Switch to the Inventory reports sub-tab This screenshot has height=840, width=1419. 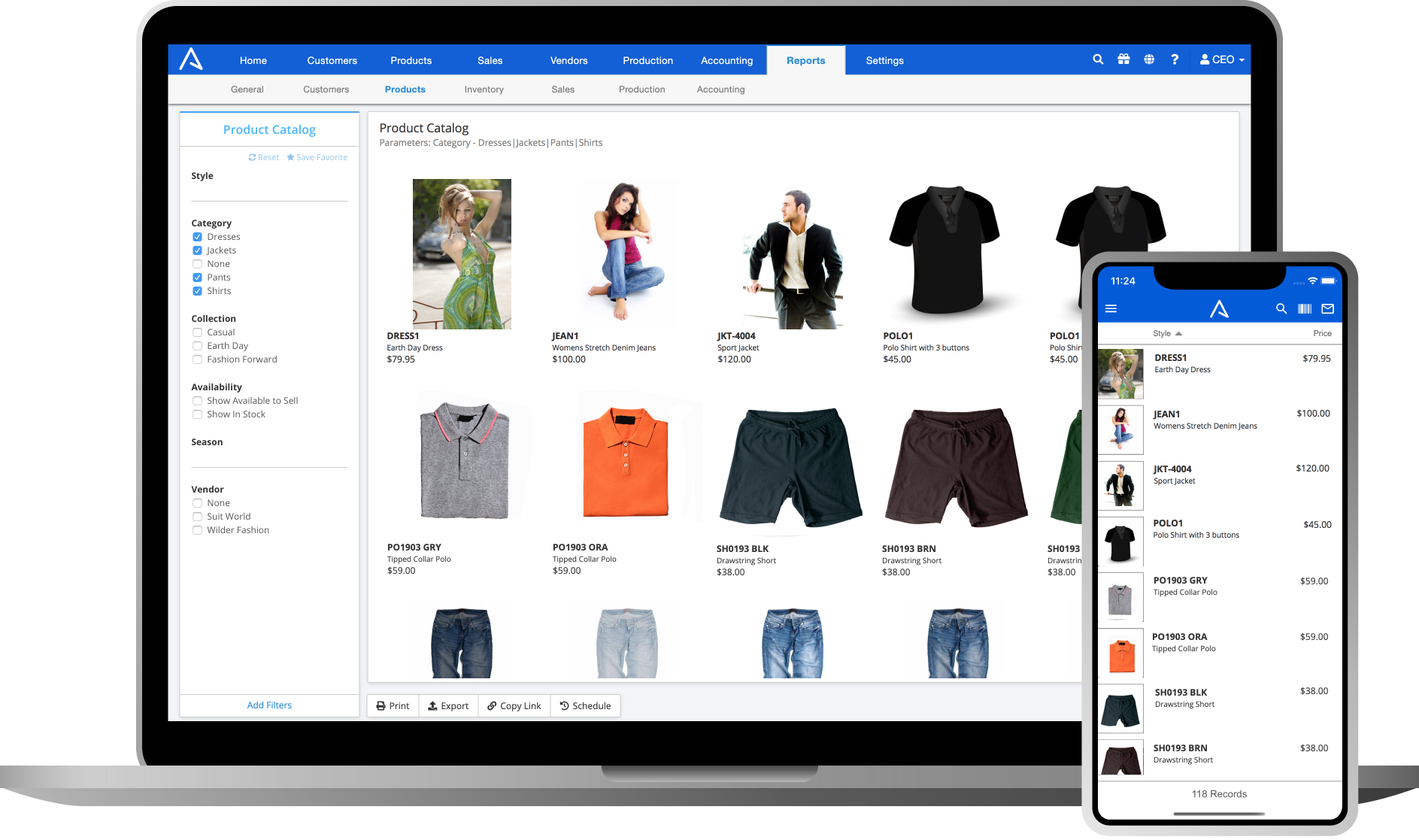[484, 89]
